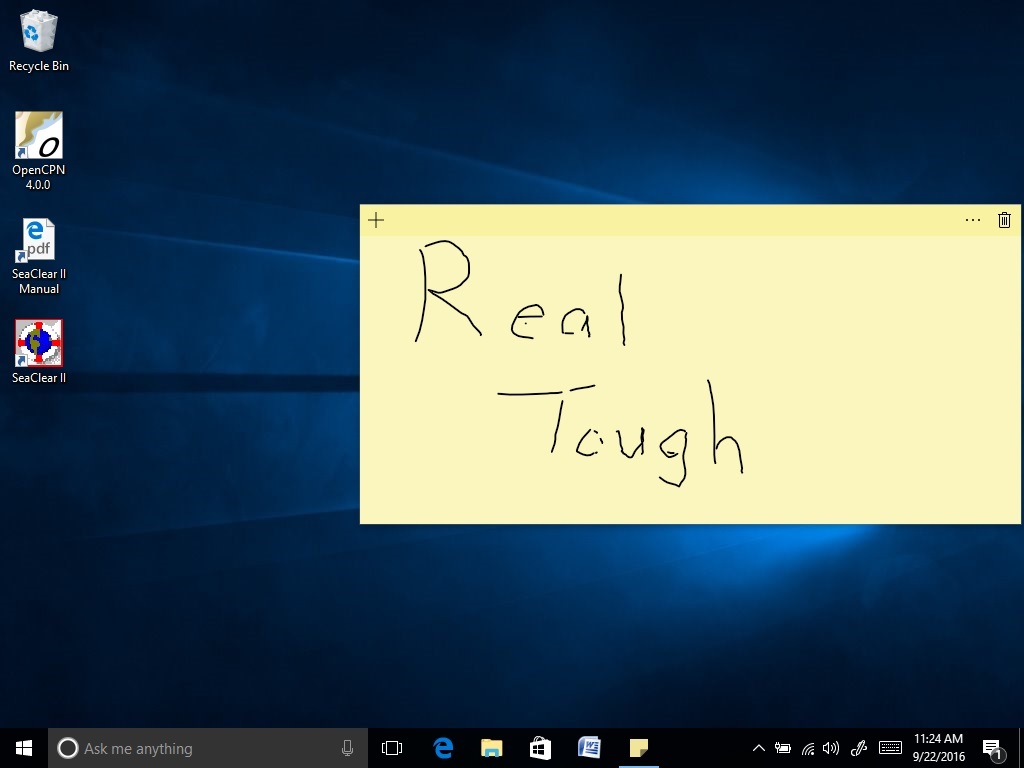Open the Action Center notifications
Screen dimensions: 1024x768
click(993, 748)
